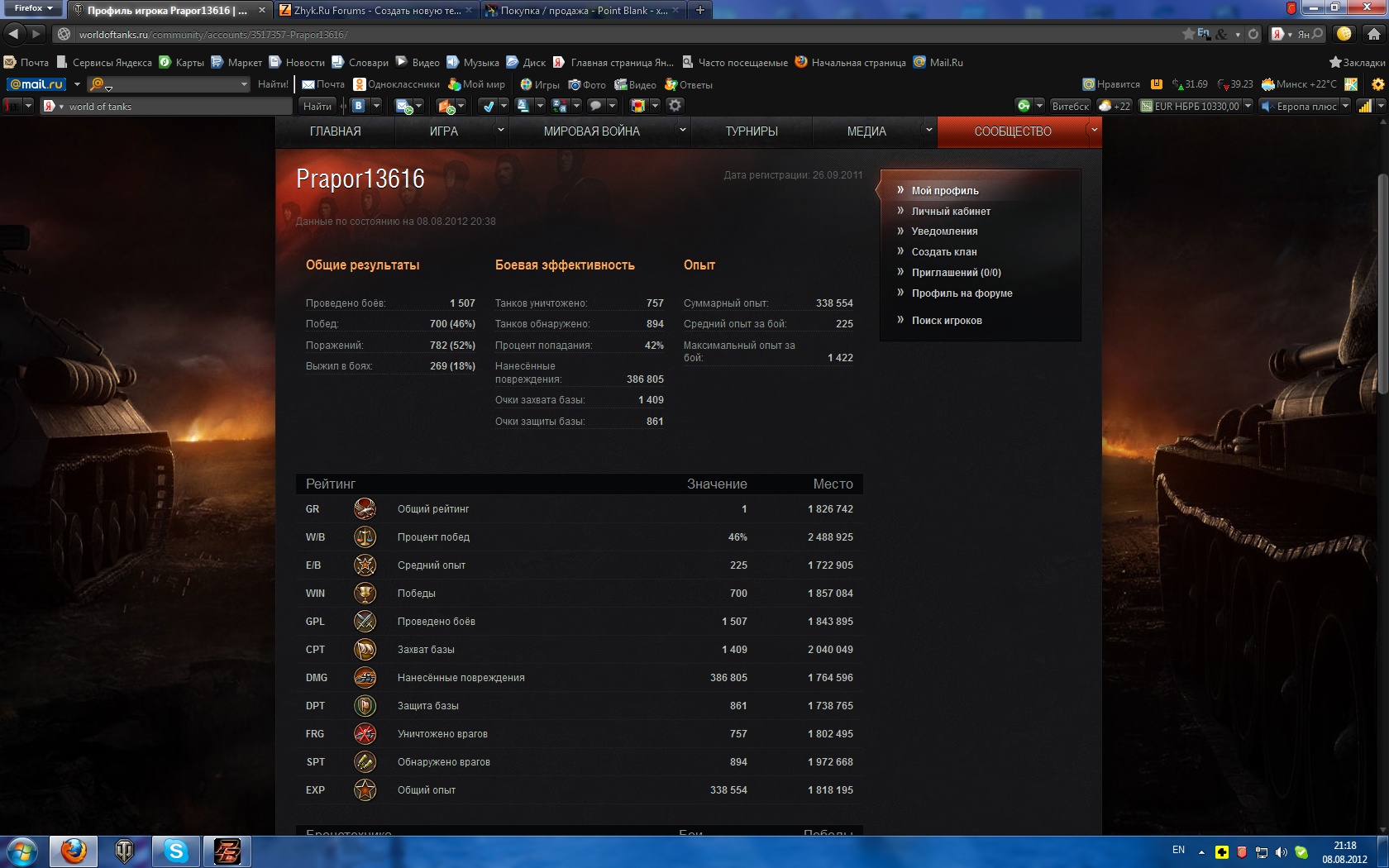Expand the EUR НБРБ currency dropdown

[1248, 106]
